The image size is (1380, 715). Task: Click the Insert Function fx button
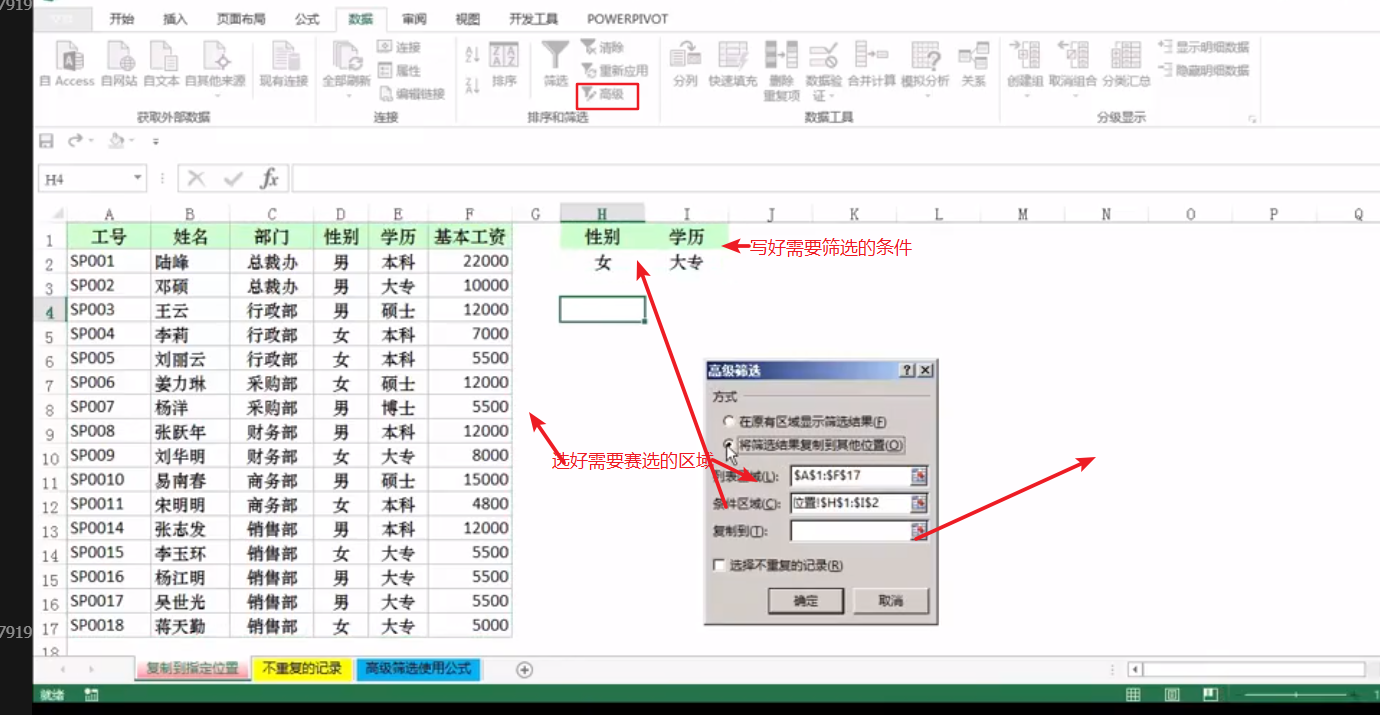click(269, 179)
